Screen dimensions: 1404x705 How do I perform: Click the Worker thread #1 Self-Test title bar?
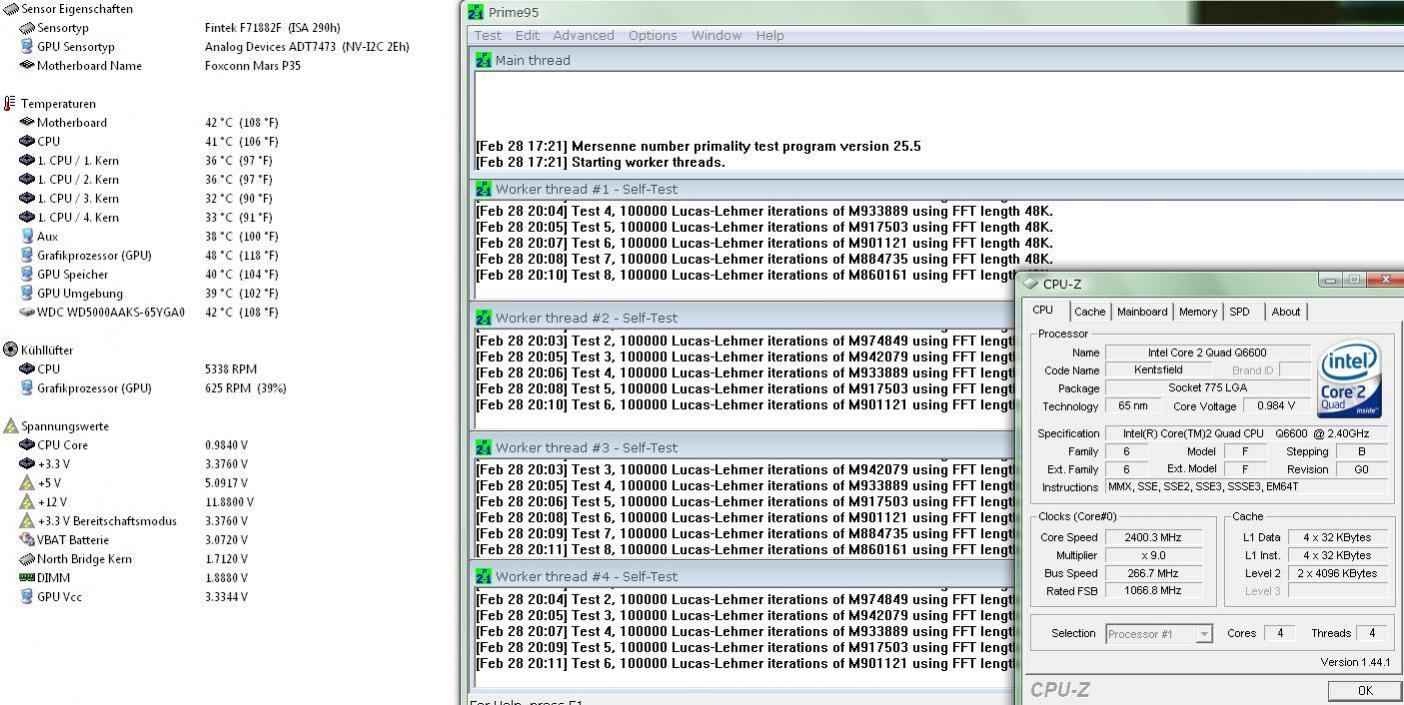coord(938,189)
